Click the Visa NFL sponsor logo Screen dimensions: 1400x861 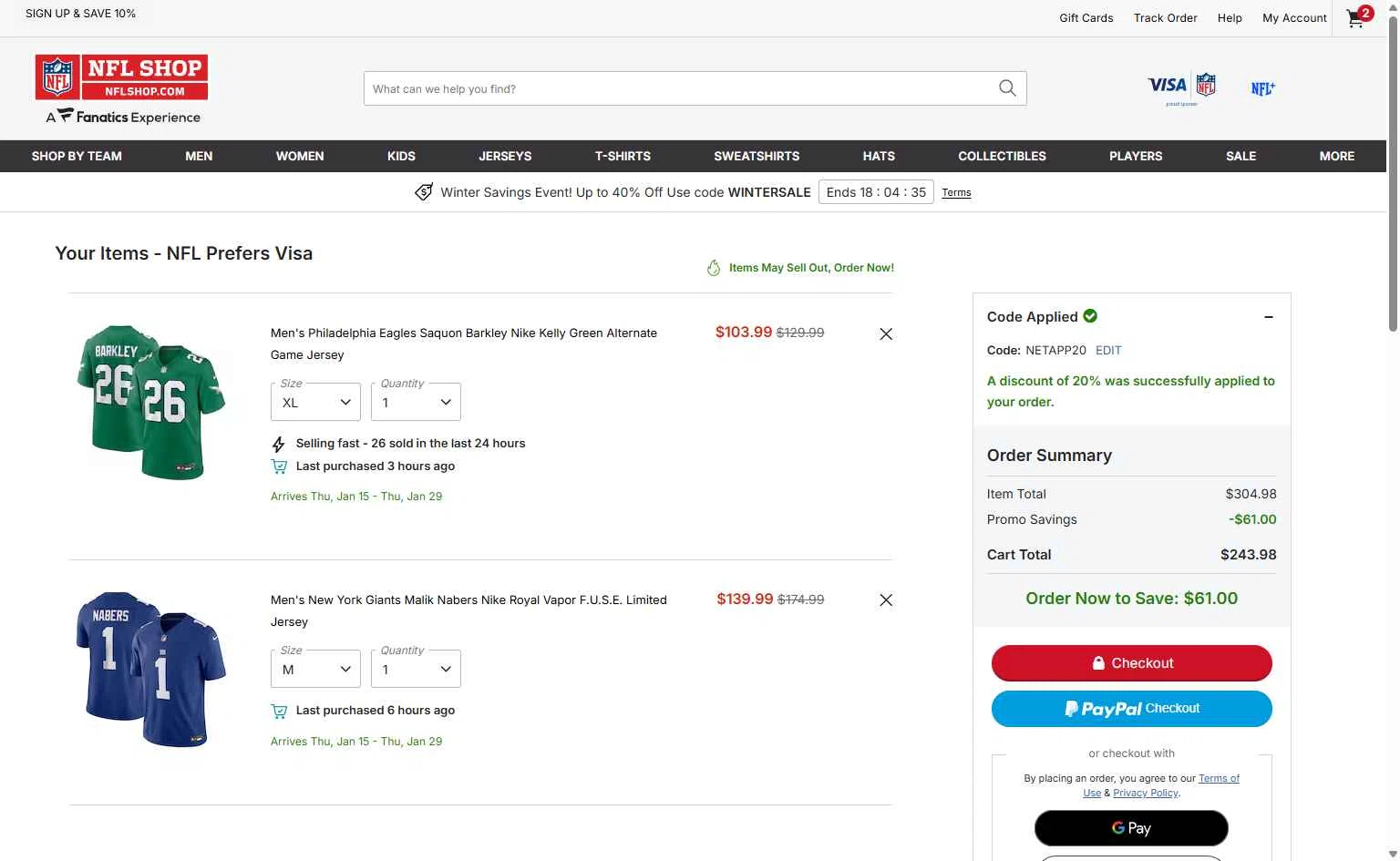(x=1181, y=88)
